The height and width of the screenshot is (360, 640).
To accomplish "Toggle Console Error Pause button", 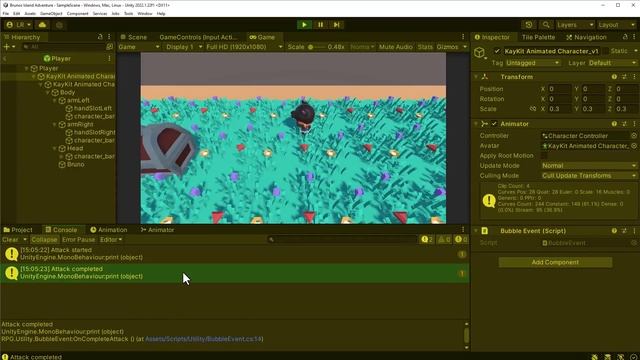I will [x=78, y=240].
